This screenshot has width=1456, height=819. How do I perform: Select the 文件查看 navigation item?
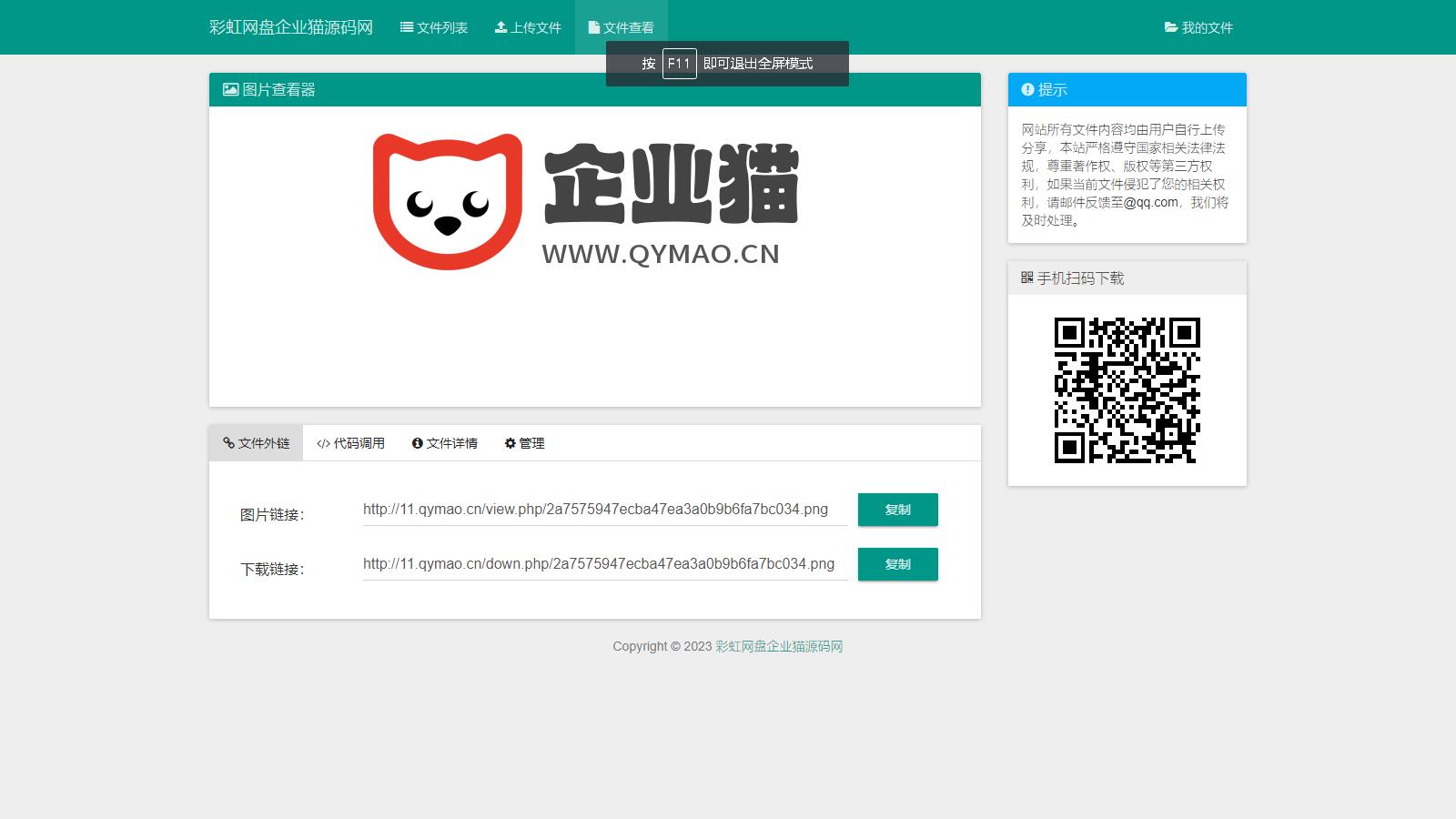[x=622, y=27]
